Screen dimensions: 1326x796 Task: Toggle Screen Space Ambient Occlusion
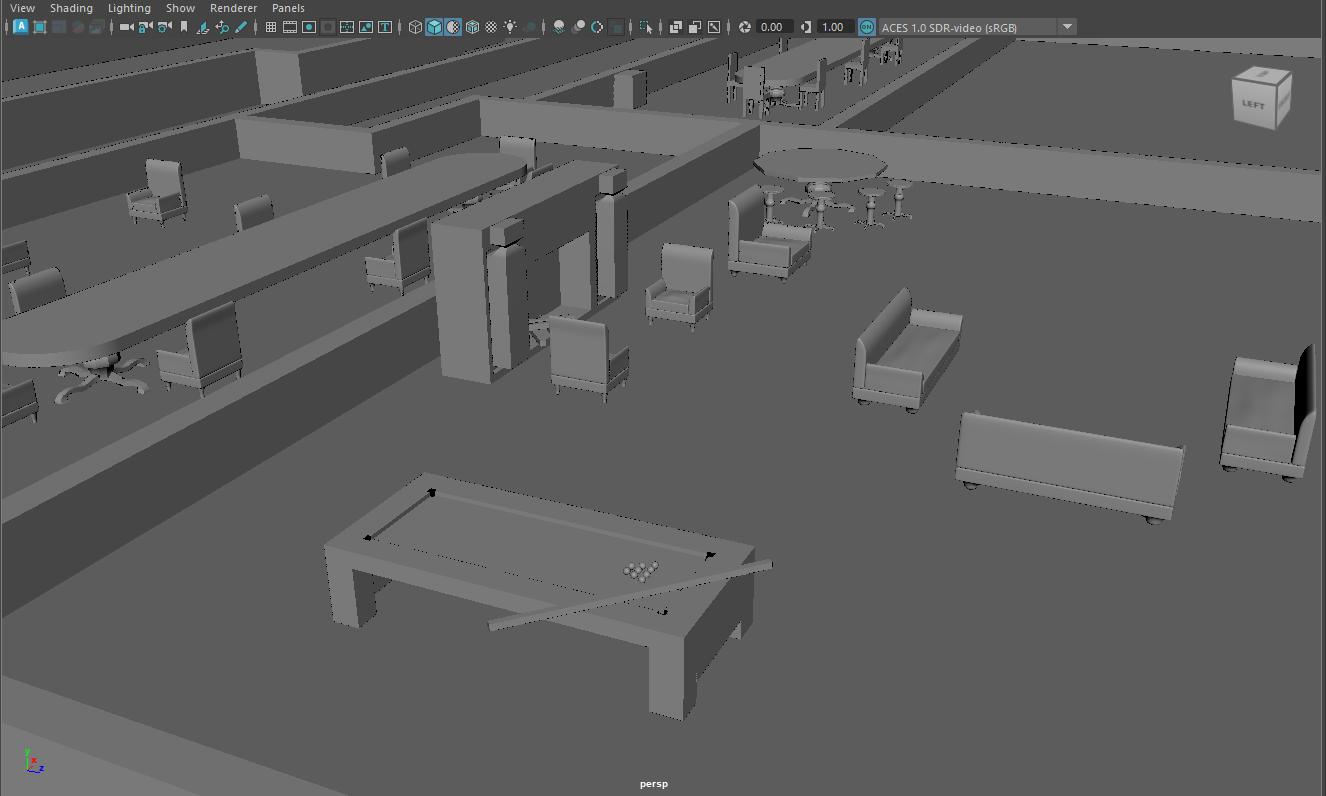coord(558,27)
